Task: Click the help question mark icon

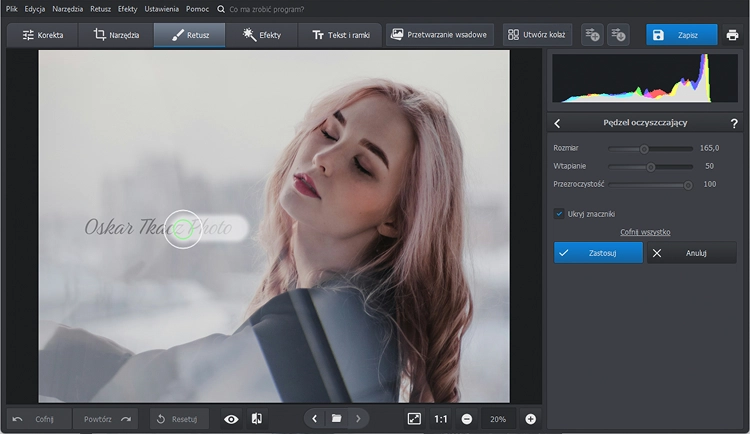Action: point(733,123)
